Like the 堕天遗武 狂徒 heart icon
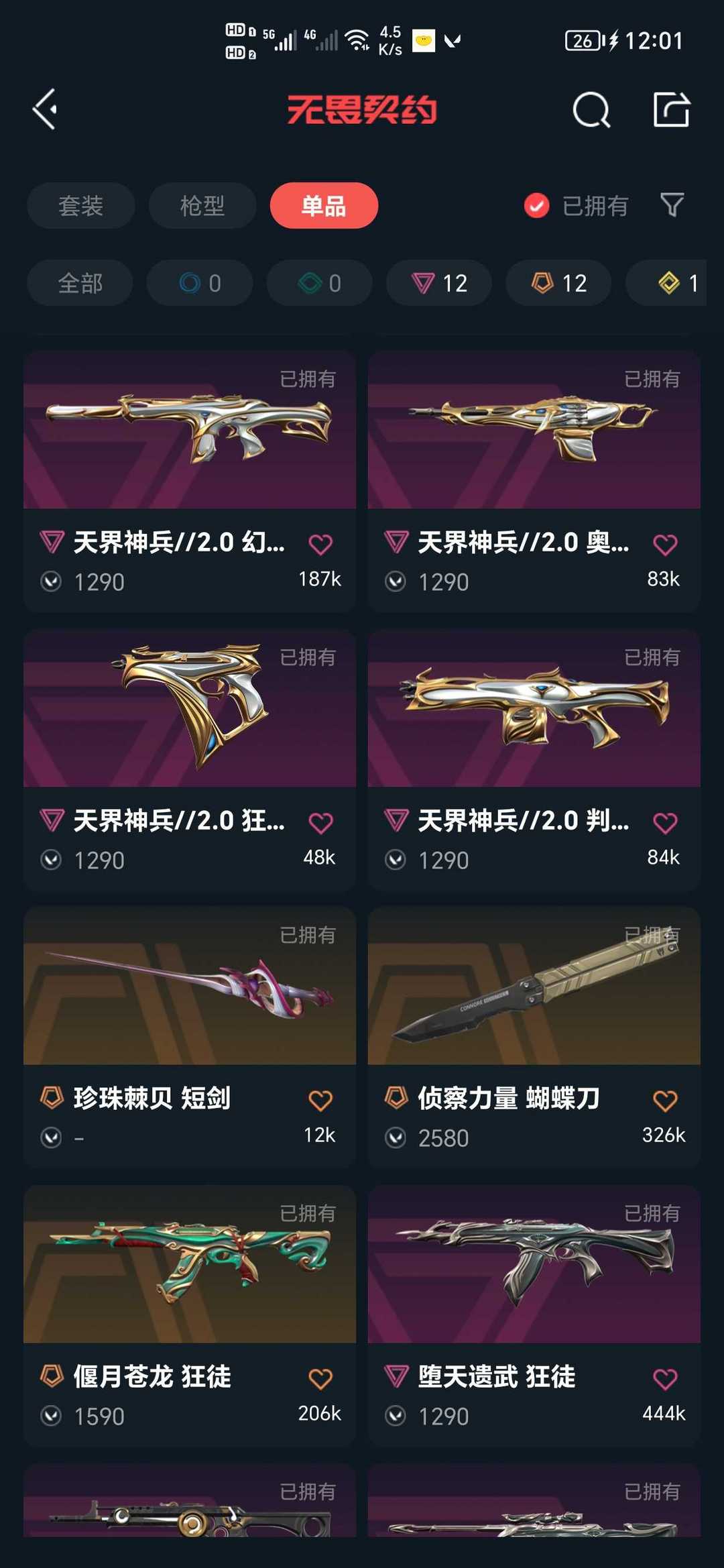Screen dimensions: 724x1568 (x=665, y=1378)
